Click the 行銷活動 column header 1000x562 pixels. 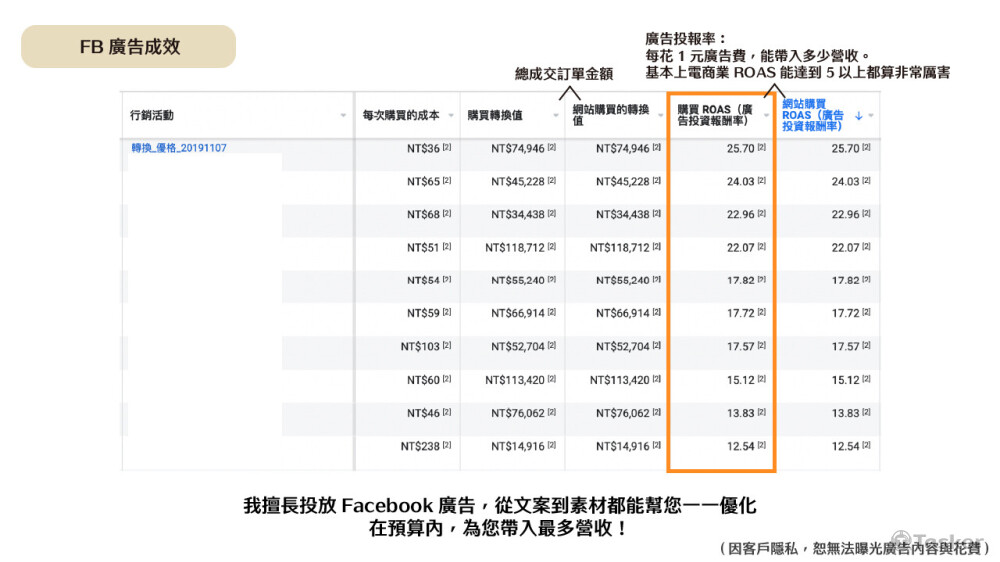(x=152, y=115)
